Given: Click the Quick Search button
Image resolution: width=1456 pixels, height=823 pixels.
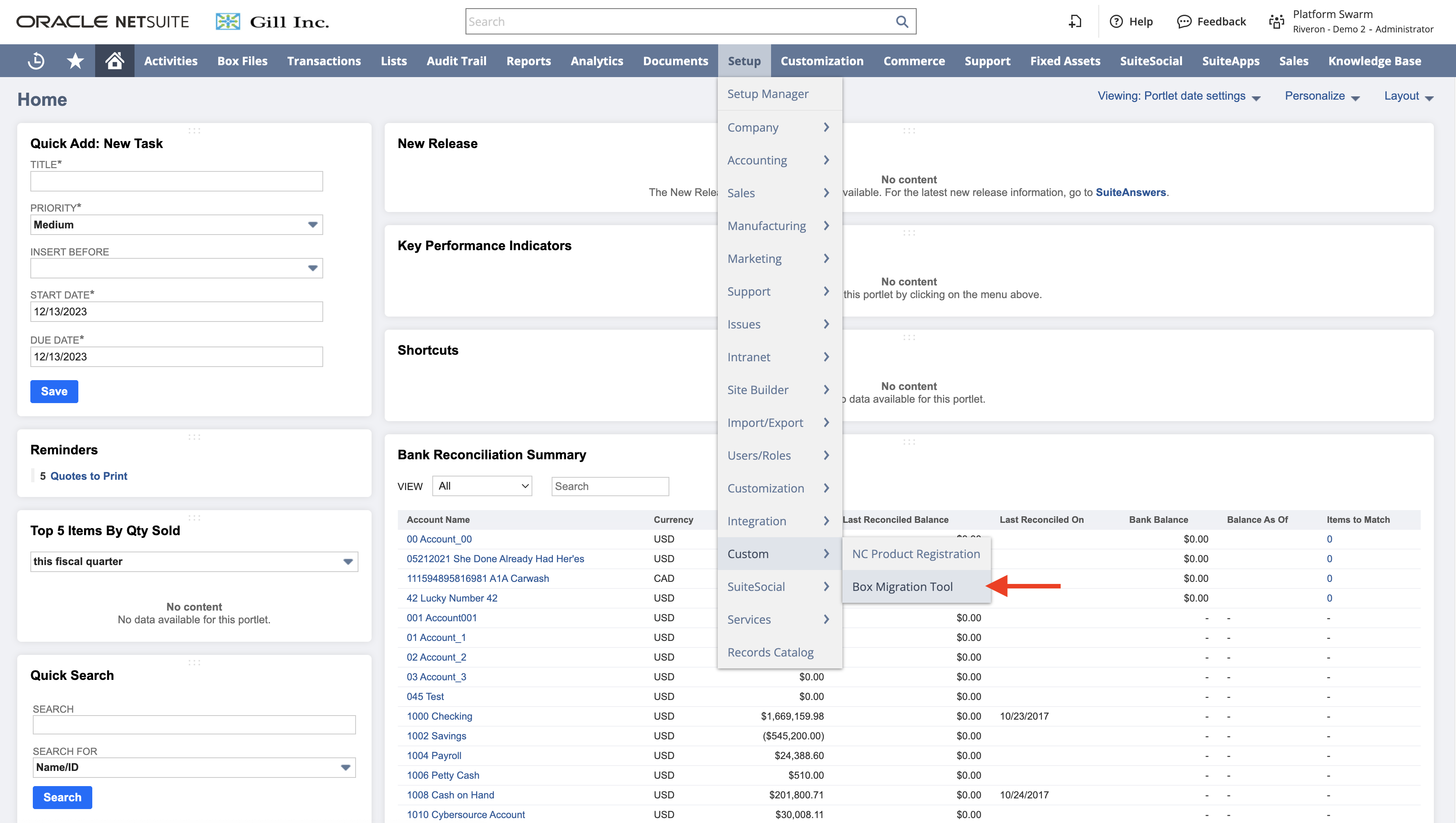Looking at the screenshot, I should point(62,797).
